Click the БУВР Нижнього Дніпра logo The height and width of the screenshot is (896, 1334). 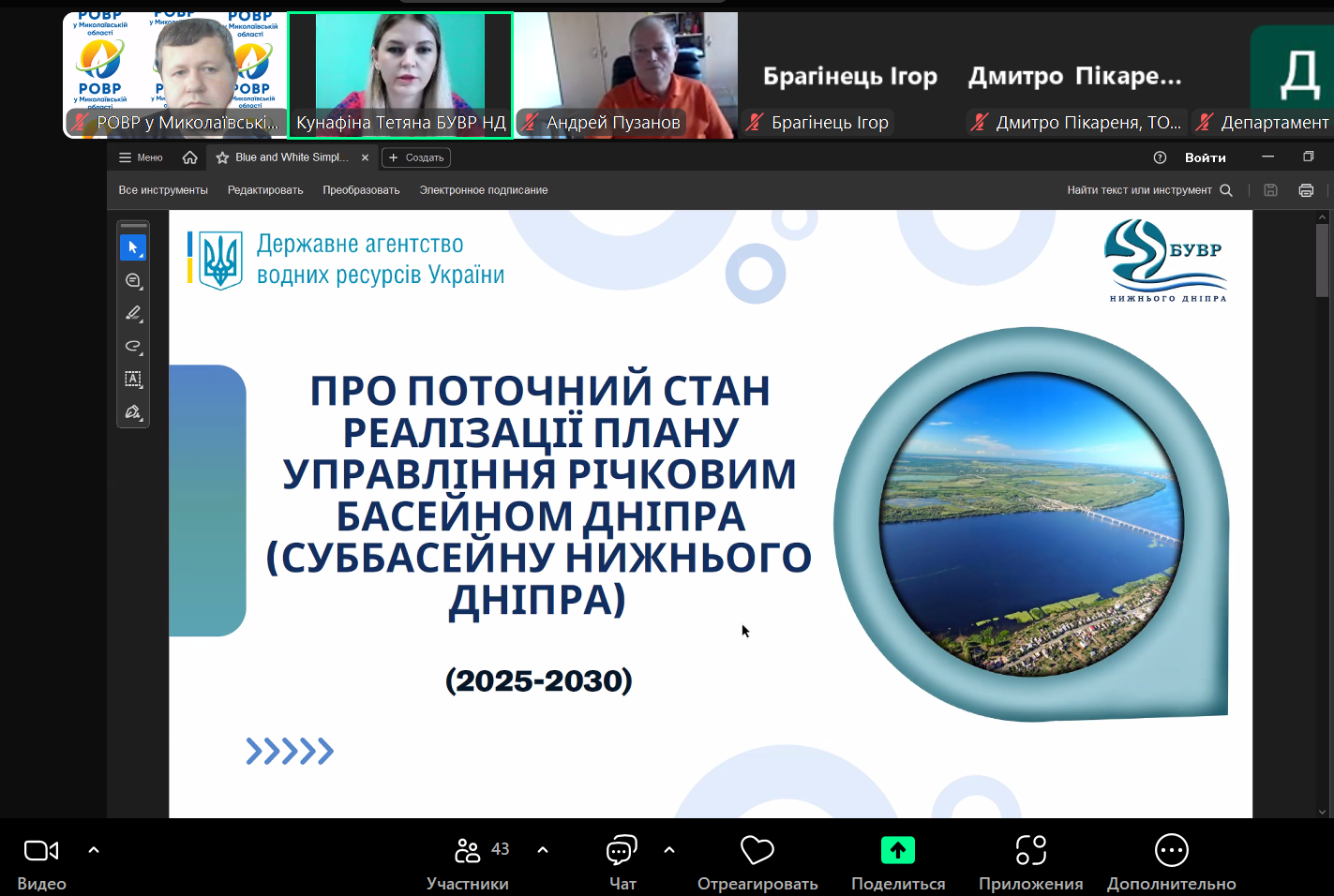1166,261
